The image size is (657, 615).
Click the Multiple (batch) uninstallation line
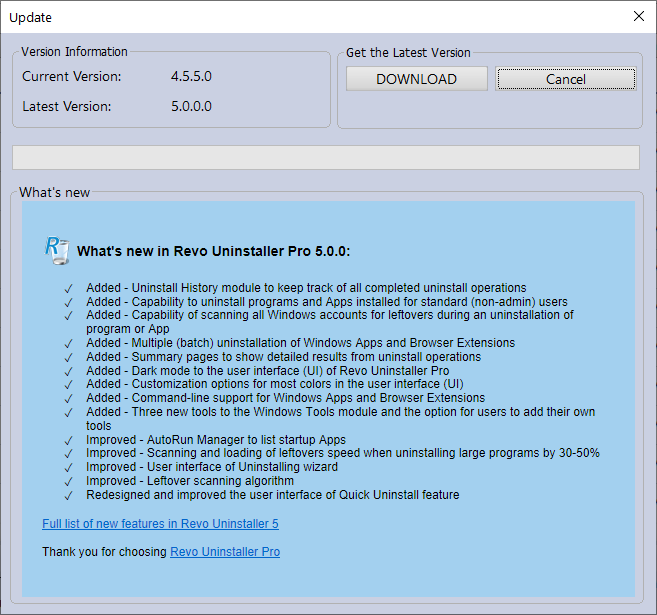(x=300, y=343)
